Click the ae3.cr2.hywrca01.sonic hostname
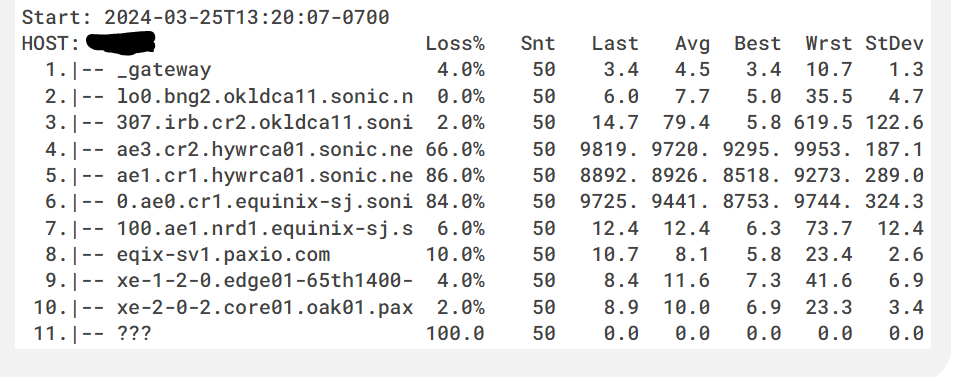Image resolution: width=953 pixels, height=377 pixels. point(265,149)
